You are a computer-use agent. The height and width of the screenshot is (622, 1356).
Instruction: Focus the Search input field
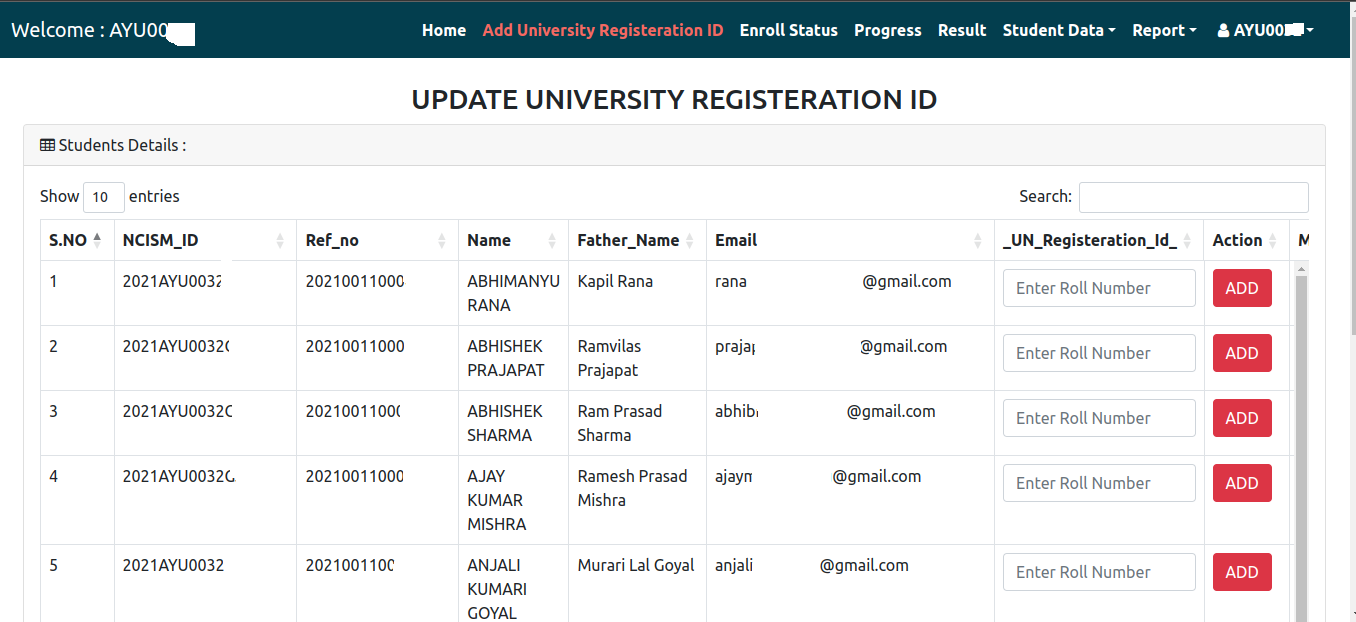click(x=1193, y=197)
